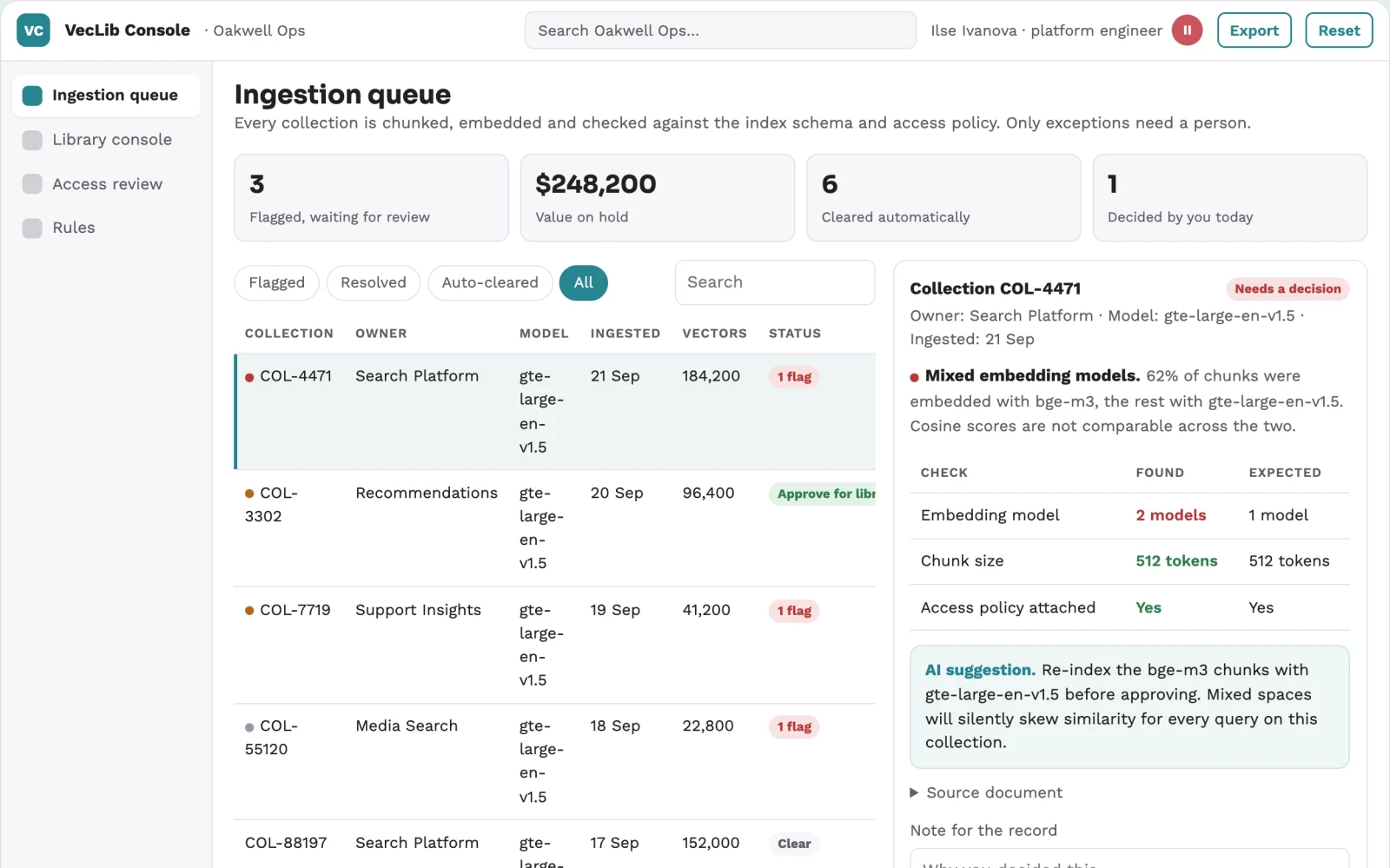Click the Flagged, waiting for review card

tap(371, 198)
